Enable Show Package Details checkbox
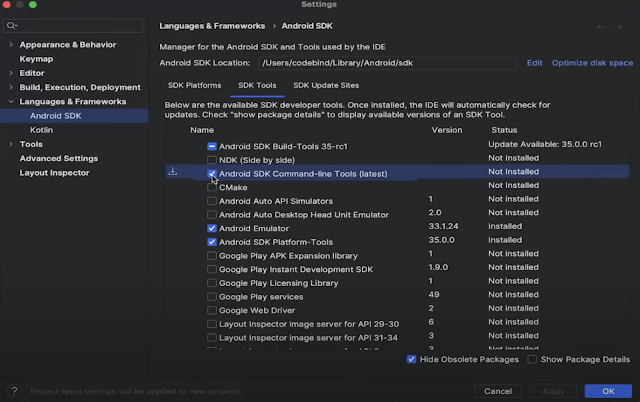The width and height of the screenshot is (640, 402). 532,359
